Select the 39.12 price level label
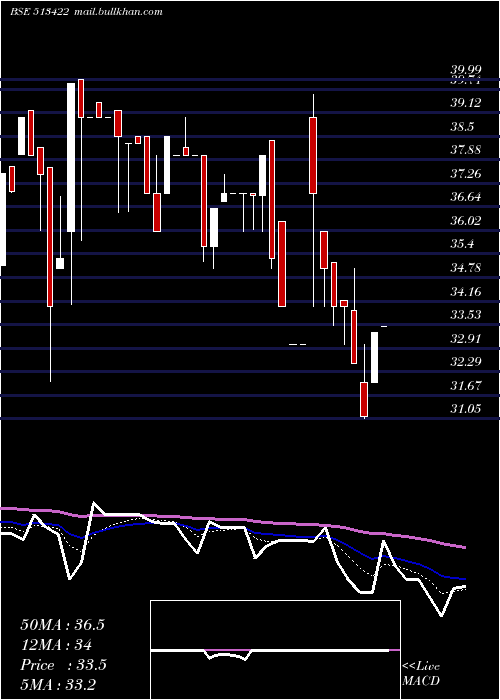Image resolution: width=500 pixels, height=700 pixels. (x=466, y=103)
